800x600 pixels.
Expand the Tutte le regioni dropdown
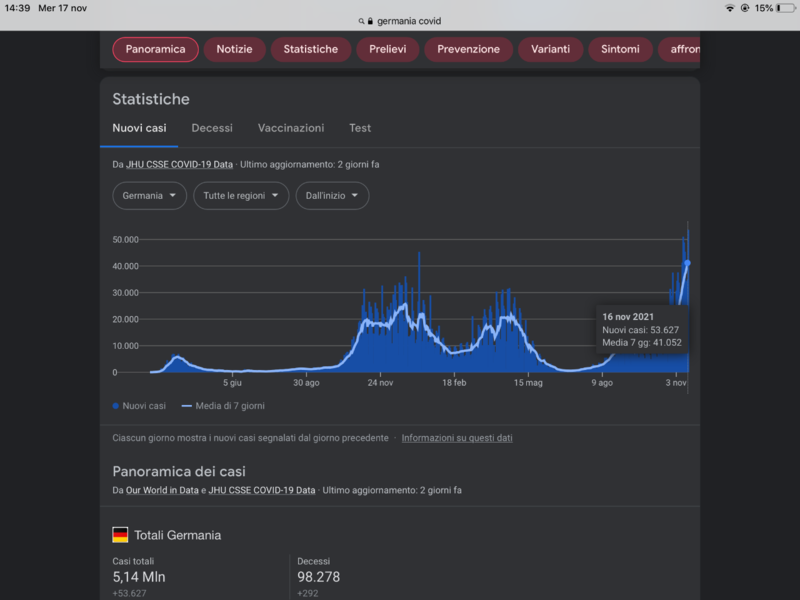(x=241, y=196)
